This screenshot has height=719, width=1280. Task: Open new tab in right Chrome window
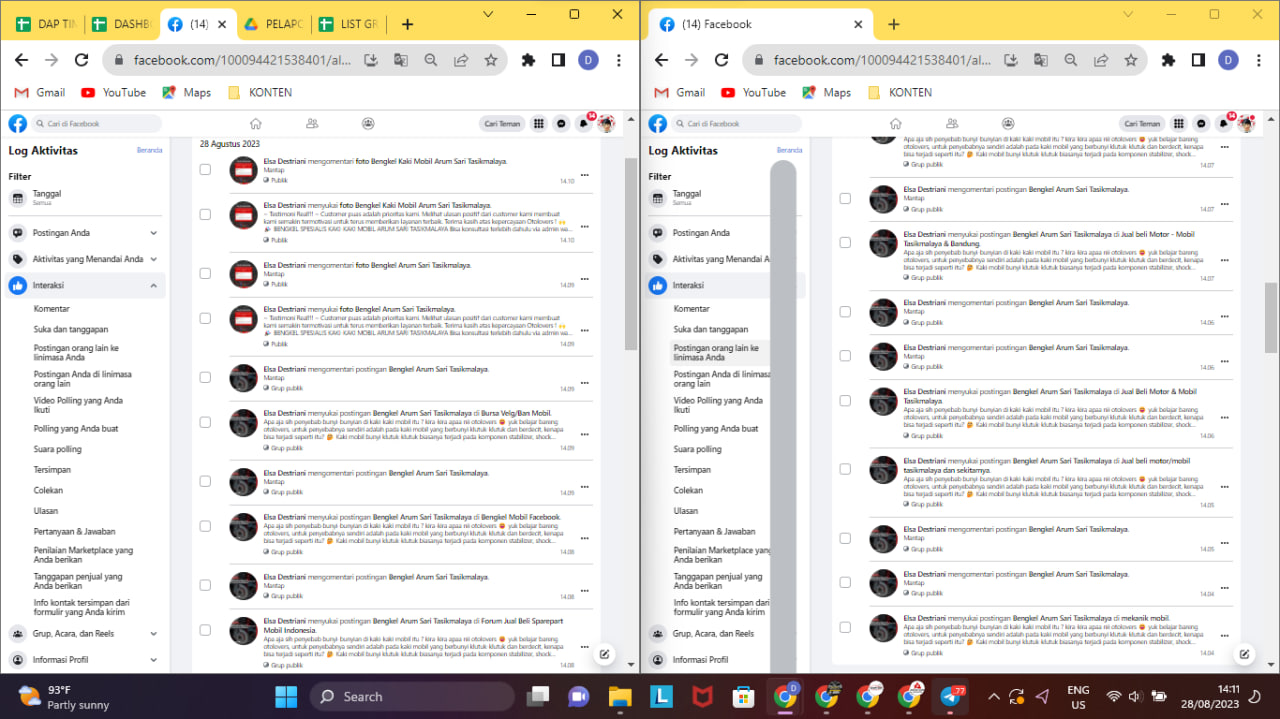893,24
